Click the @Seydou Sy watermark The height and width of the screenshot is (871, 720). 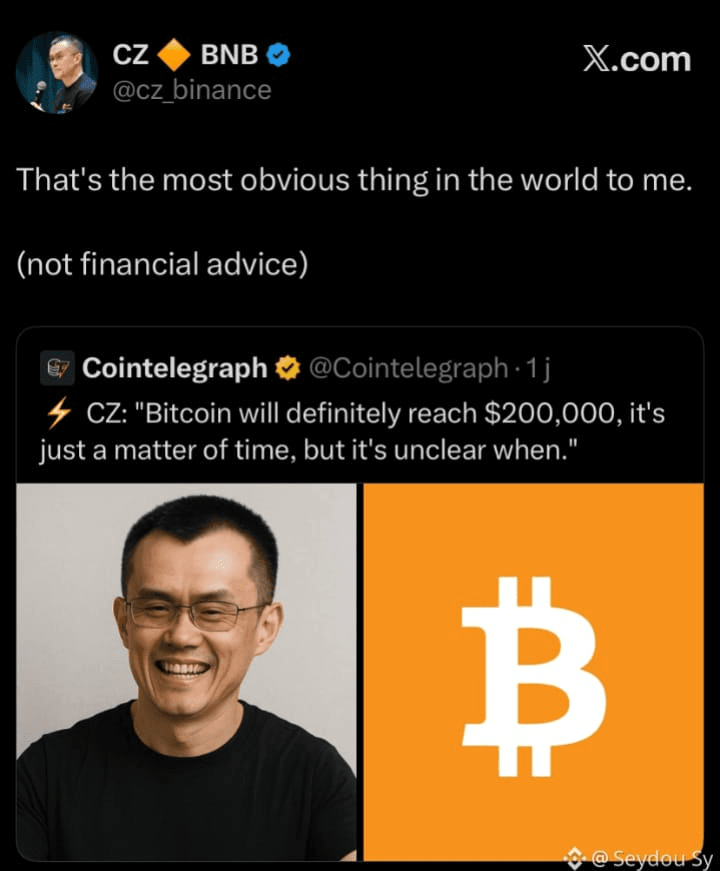coord(652,859)
